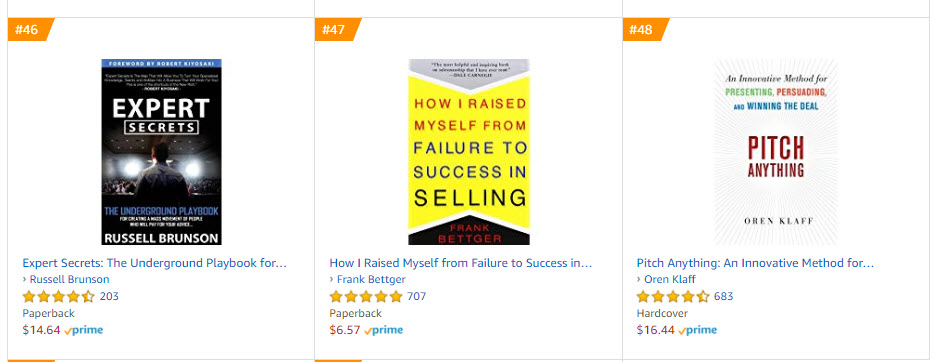Click the #47 rank badge
This screenshot has width=939, height=362.
point(337,29)
